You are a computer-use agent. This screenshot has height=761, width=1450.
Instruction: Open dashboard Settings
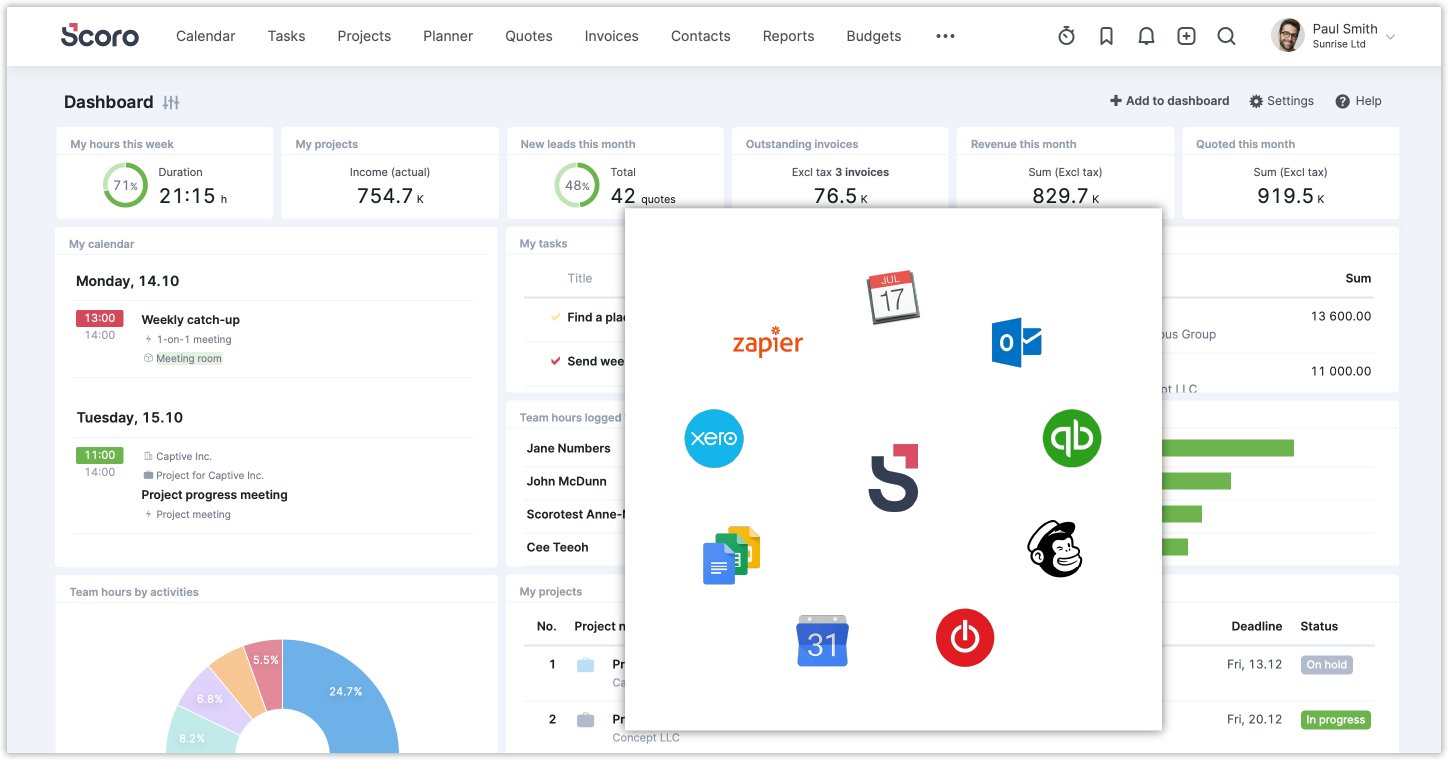[1281, 101]
